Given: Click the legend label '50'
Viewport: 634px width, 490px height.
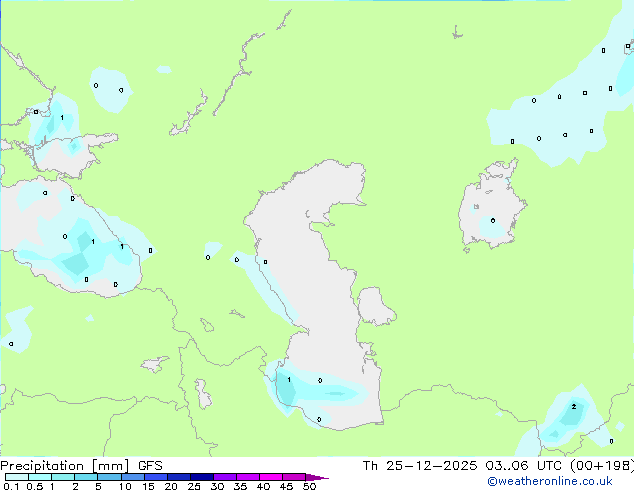Looking at the screenshot, I should tap(309, 486).
